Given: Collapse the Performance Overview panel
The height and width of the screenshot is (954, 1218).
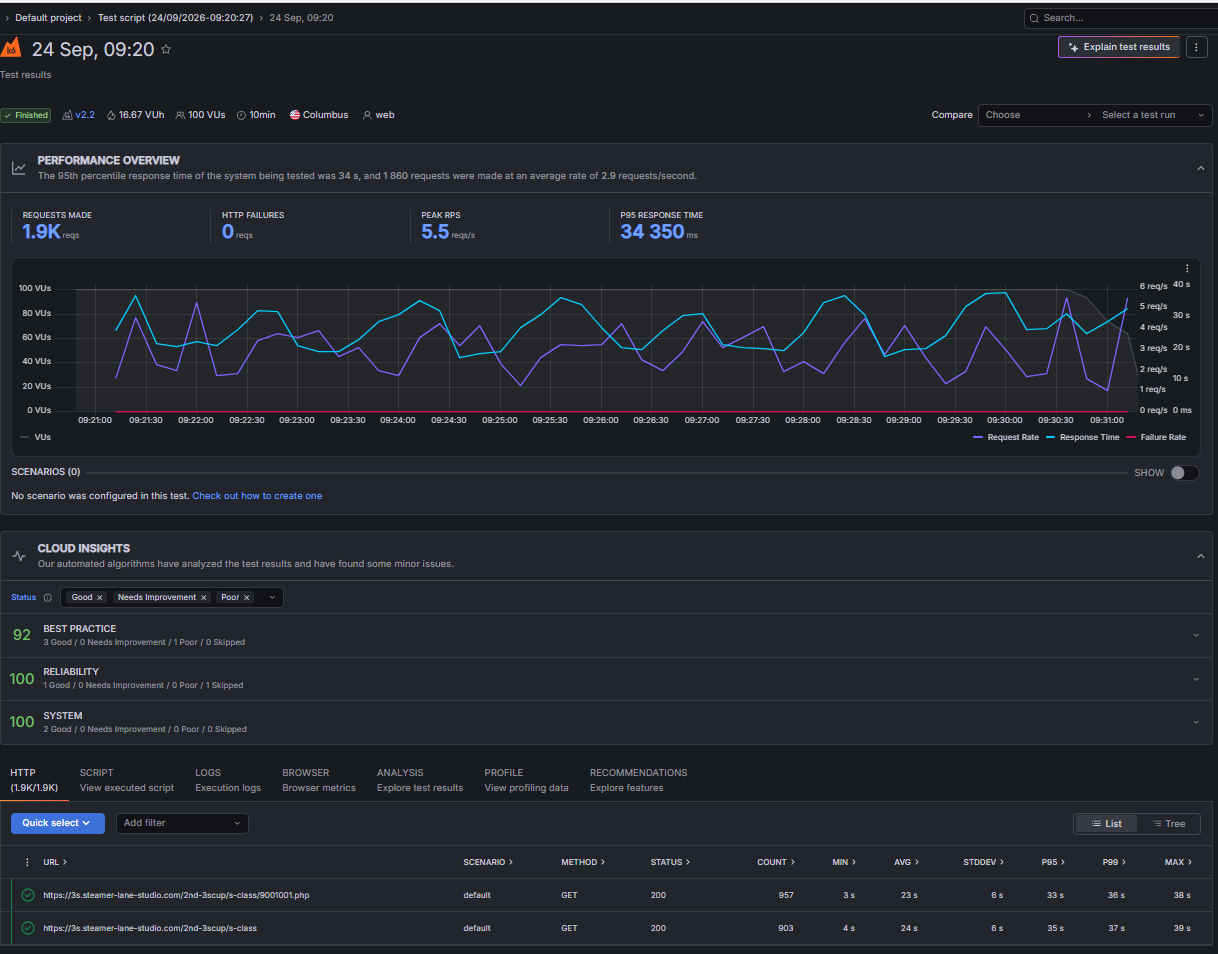Looking at the screenshot, I should pos(1201,168).
